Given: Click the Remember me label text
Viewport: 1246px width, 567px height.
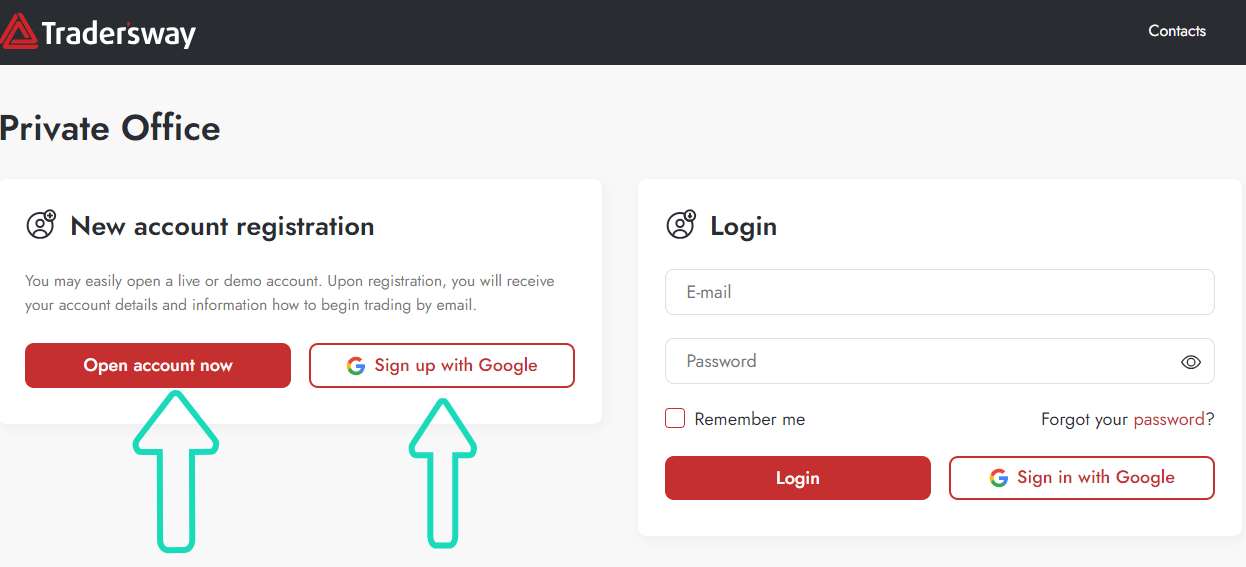Looking at the screenshot, I should [750, 419].
